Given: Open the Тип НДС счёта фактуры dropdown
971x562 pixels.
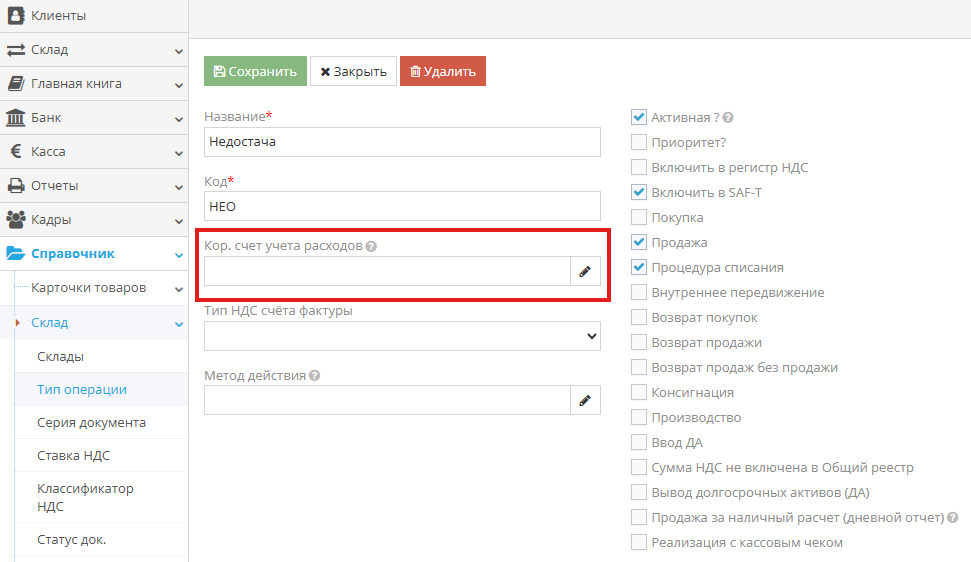Looking at the screenshot, I should point(402,337).
